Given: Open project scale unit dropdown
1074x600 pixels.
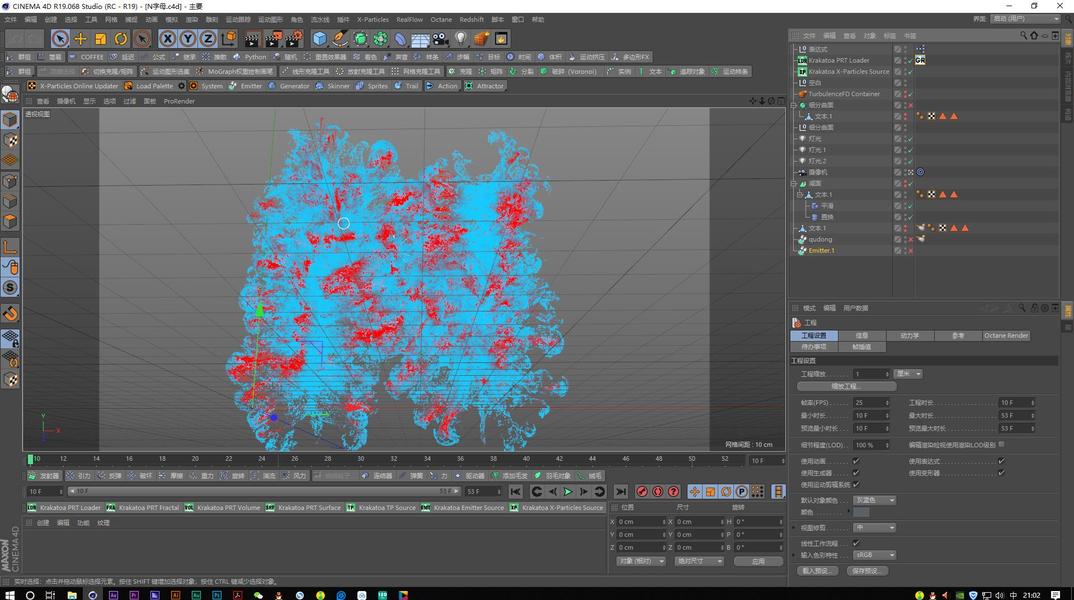Looking at the screenshot, I should [909, 374].
